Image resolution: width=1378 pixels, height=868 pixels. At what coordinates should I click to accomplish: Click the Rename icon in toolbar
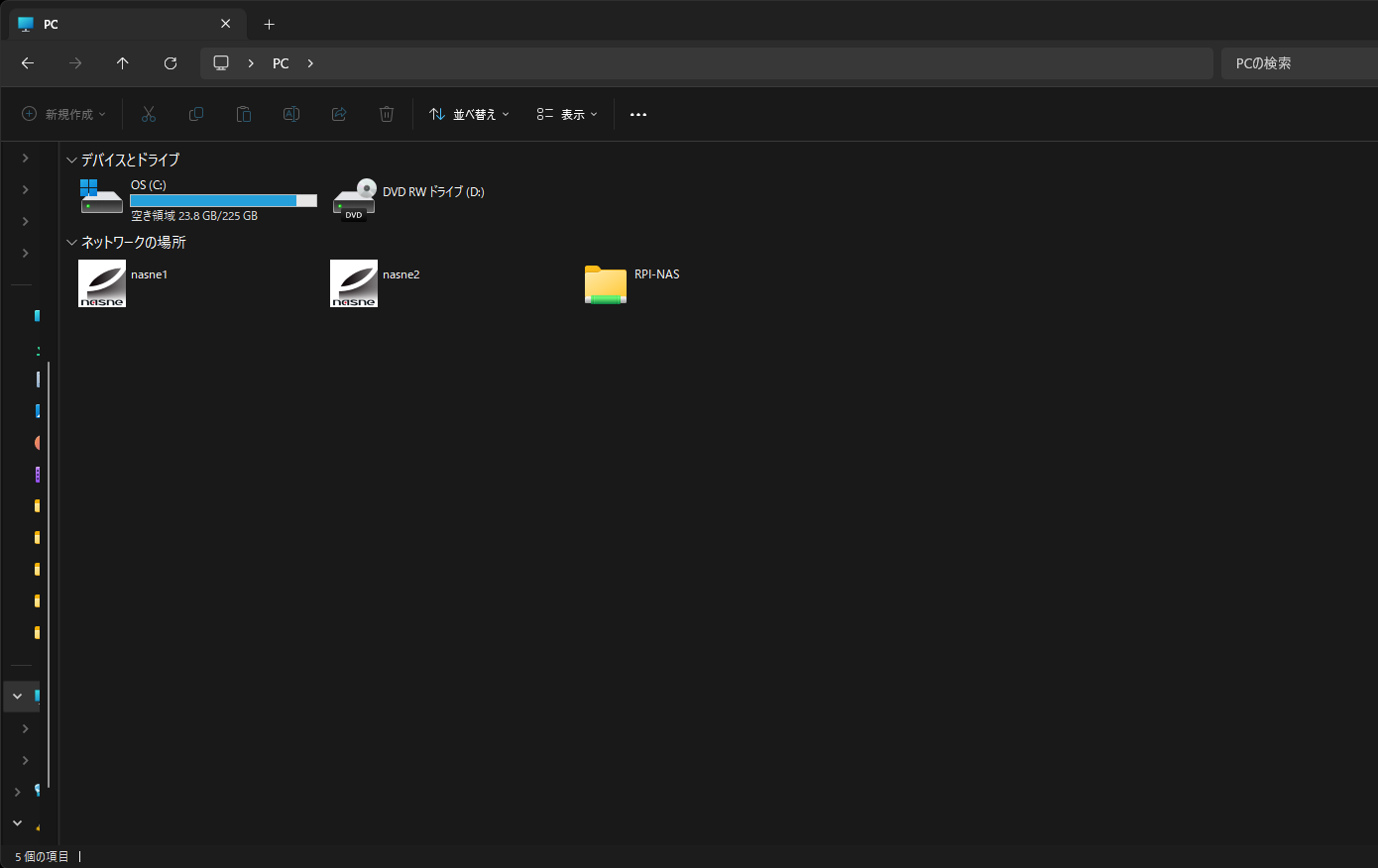coord(291,114)
